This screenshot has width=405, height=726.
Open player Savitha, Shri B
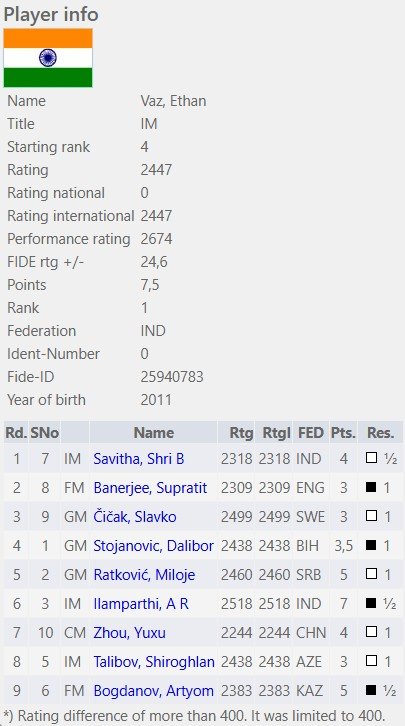(x=139, y=459)
